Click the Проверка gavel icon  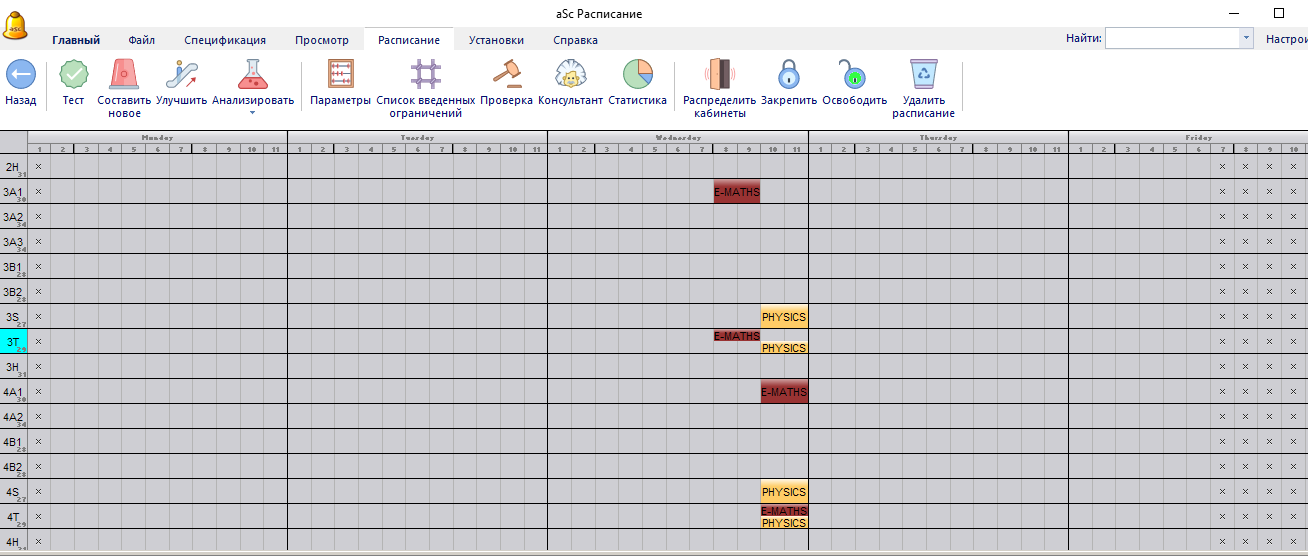tap(506, 75)
